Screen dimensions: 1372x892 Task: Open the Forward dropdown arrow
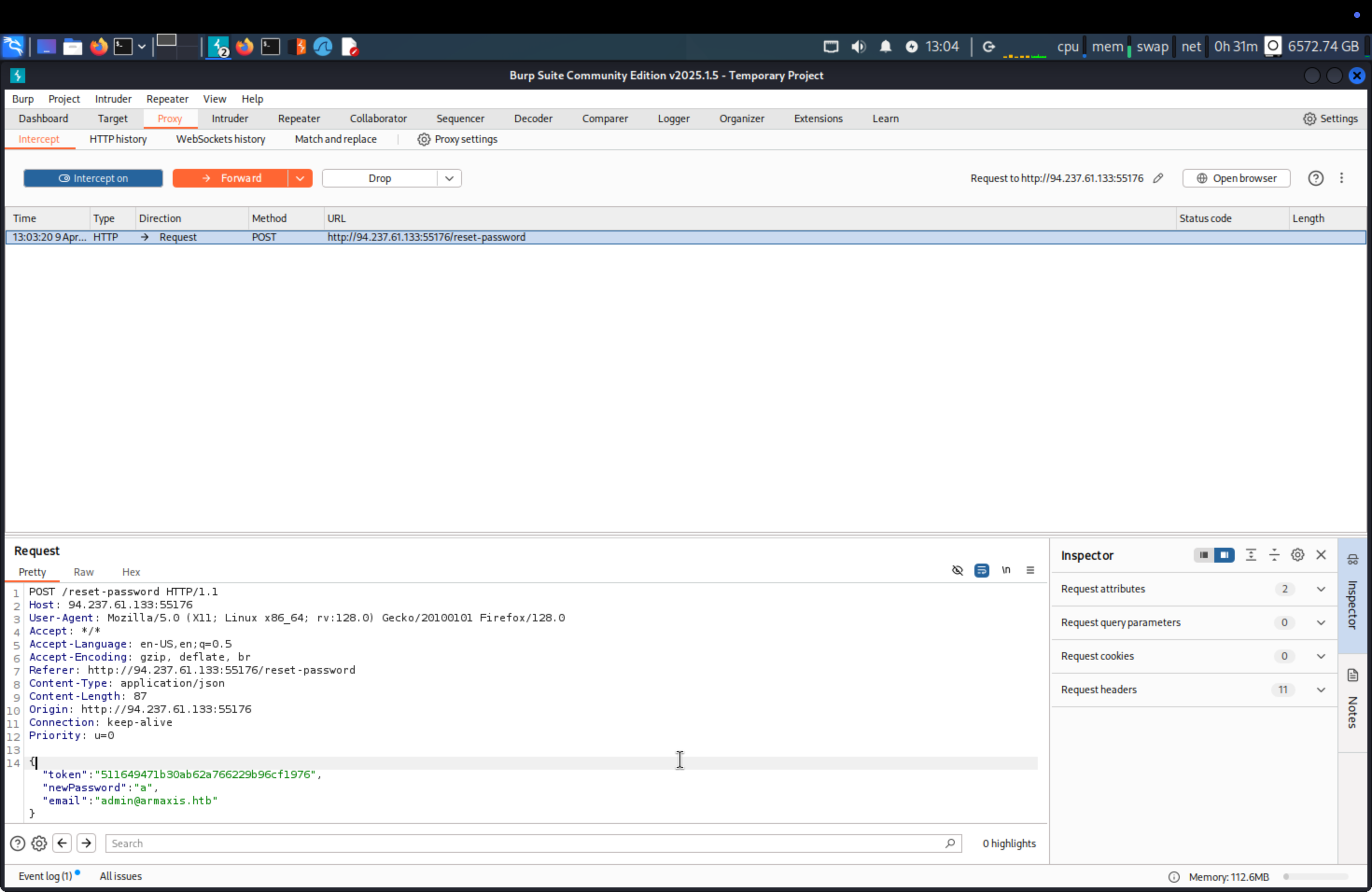pyautogui.click(x=300, y=178)
